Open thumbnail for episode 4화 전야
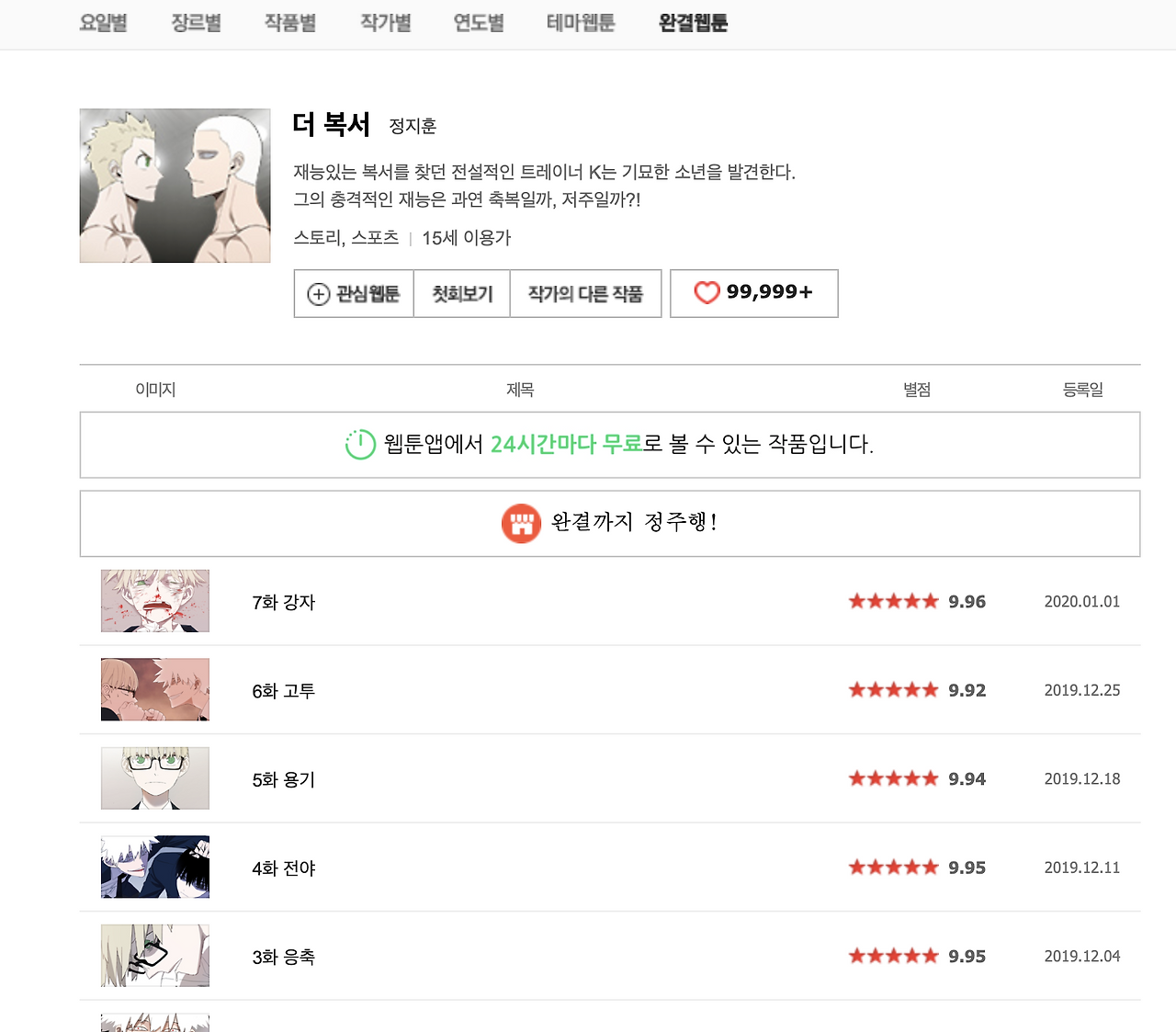 pos(155,867)
